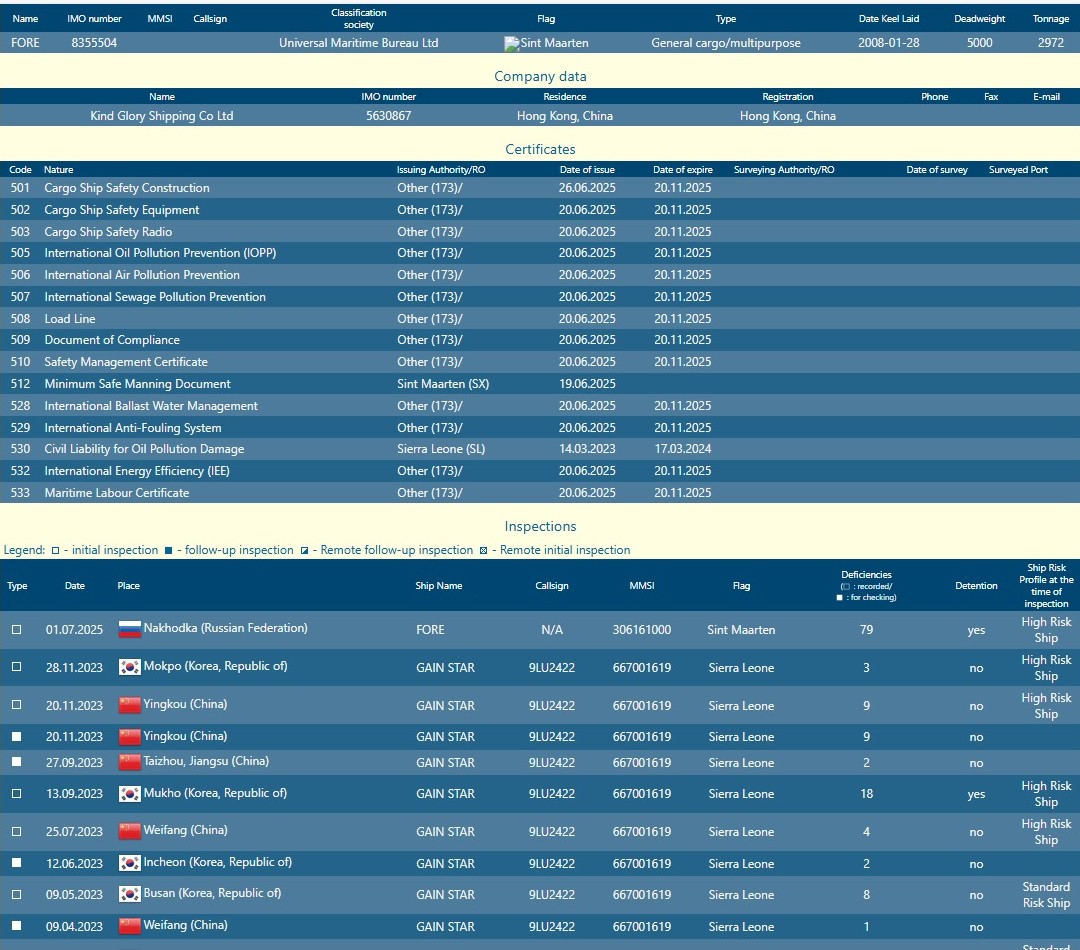This screenshot has width=1080, height=950.
Task: Click the broken Sint Maarten flag image
Action: pyautogui.click(x=512, y=44)
